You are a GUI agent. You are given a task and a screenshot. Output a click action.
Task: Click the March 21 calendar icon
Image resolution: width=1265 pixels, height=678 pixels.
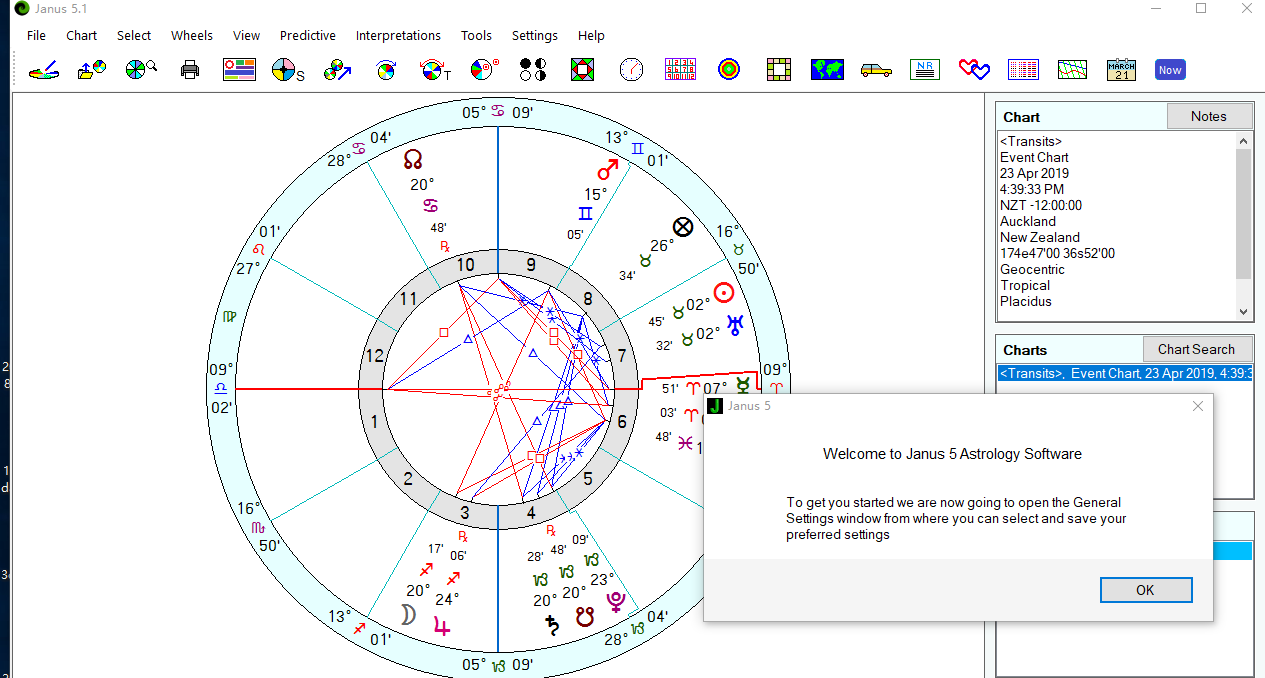pos(1121,69)
